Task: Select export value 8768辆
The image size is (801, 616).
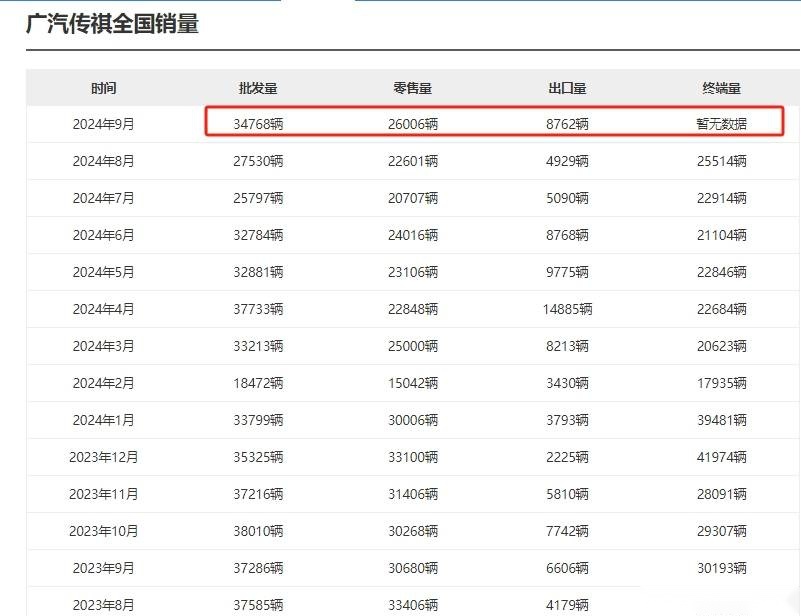Action: tap(567, 235)
